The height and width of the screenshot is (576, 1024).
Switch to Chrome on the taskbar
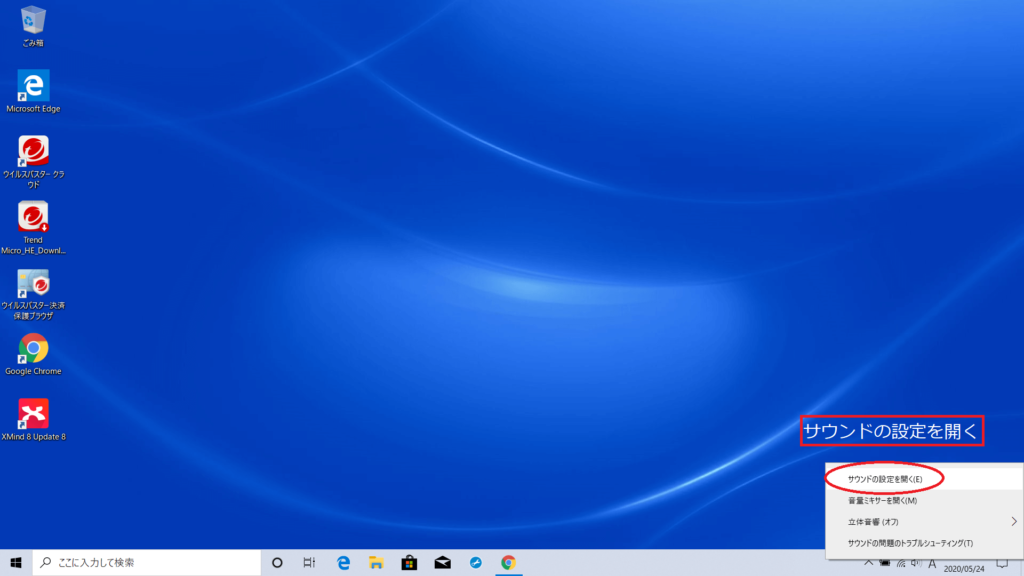[508, 562]
